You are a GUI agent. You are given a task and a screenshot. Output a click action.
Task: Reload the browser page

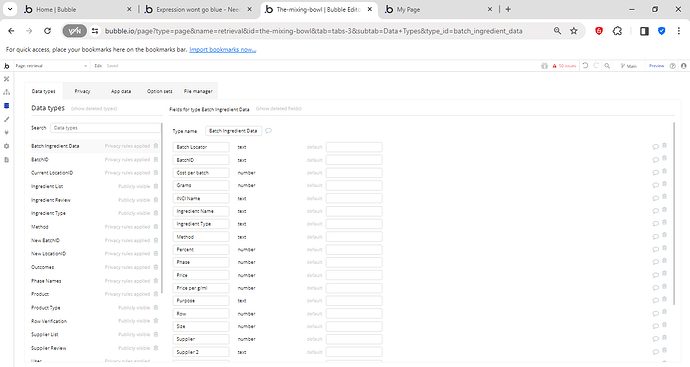[x=48, y=31]
